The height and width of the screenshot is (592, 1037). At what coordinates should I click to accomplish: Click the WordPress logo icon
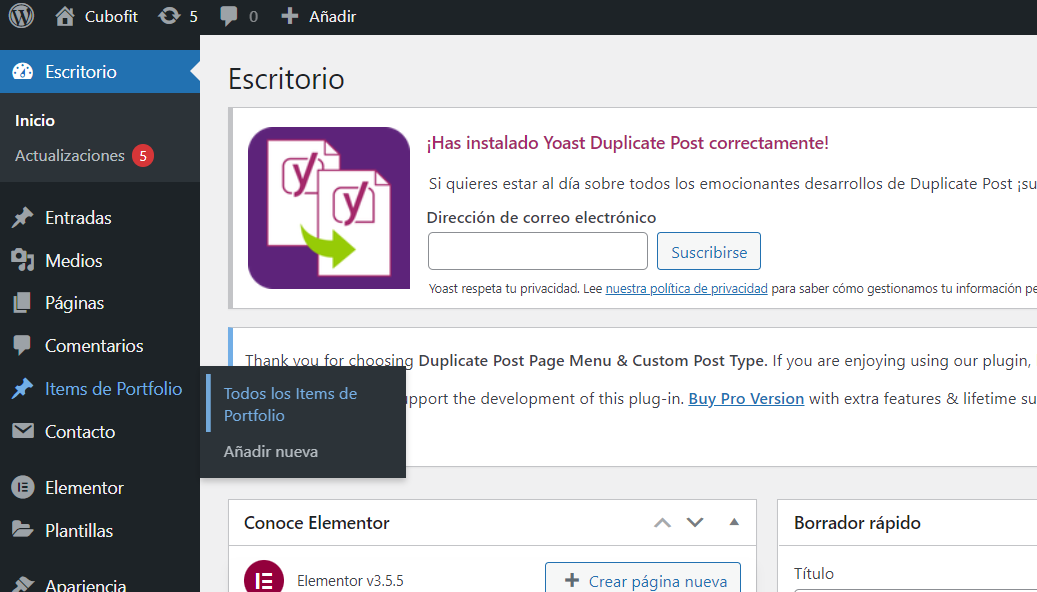(x=21, y=16)
